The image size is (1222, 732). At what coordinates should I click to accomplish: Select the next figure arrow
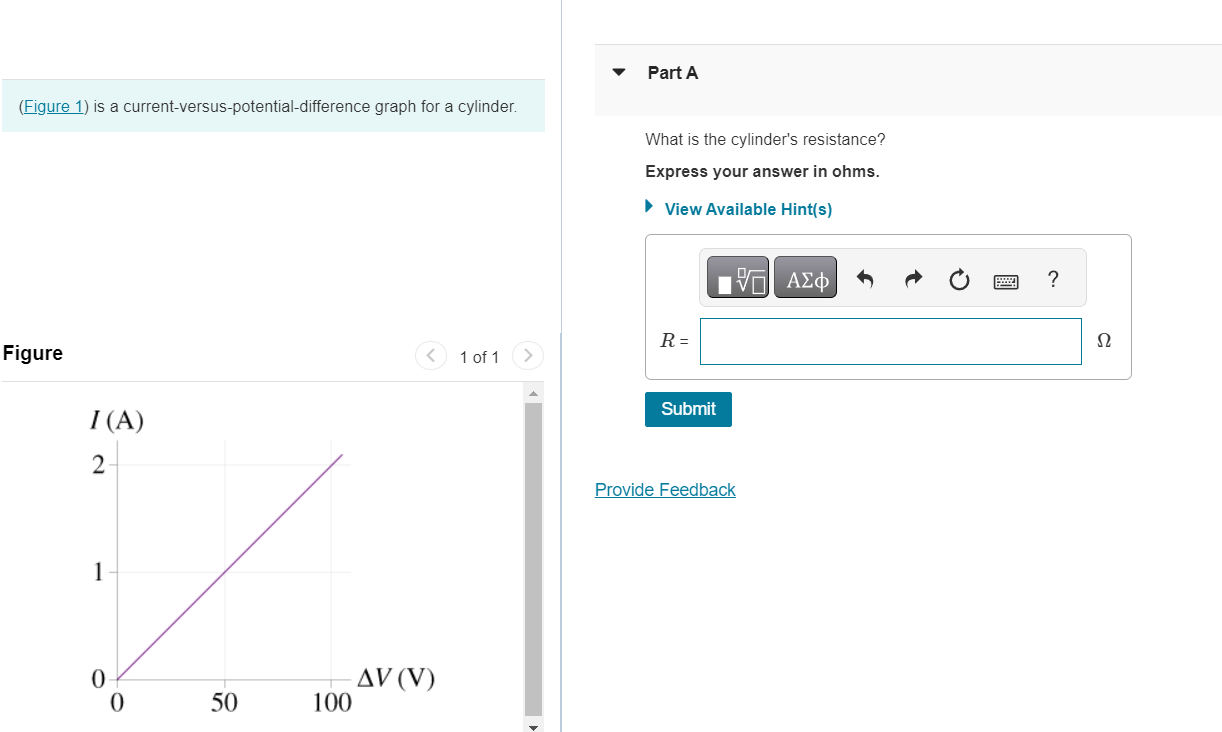click(528, 355)
